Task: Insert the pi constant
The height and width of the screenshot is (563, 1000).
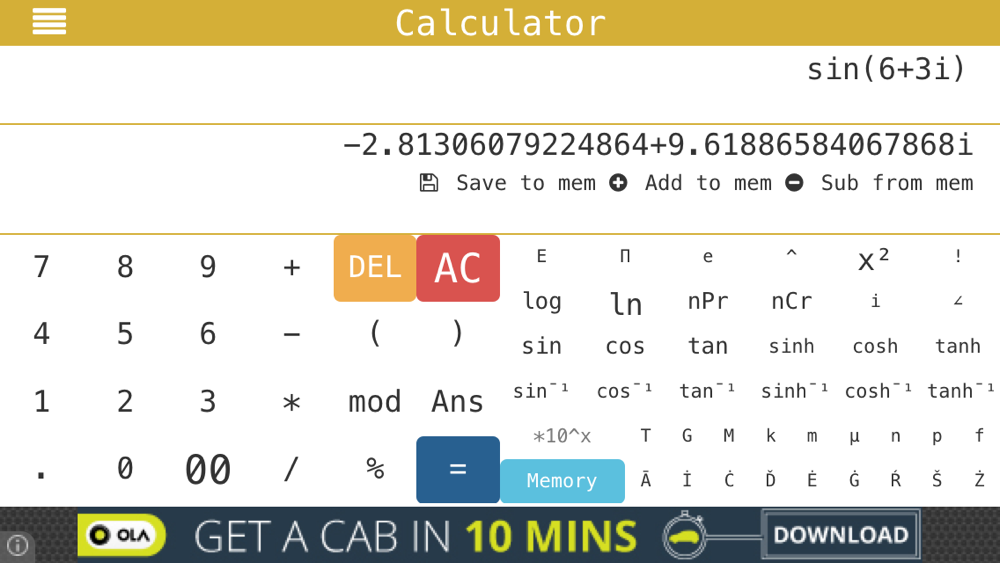Action: pos(625,257)
